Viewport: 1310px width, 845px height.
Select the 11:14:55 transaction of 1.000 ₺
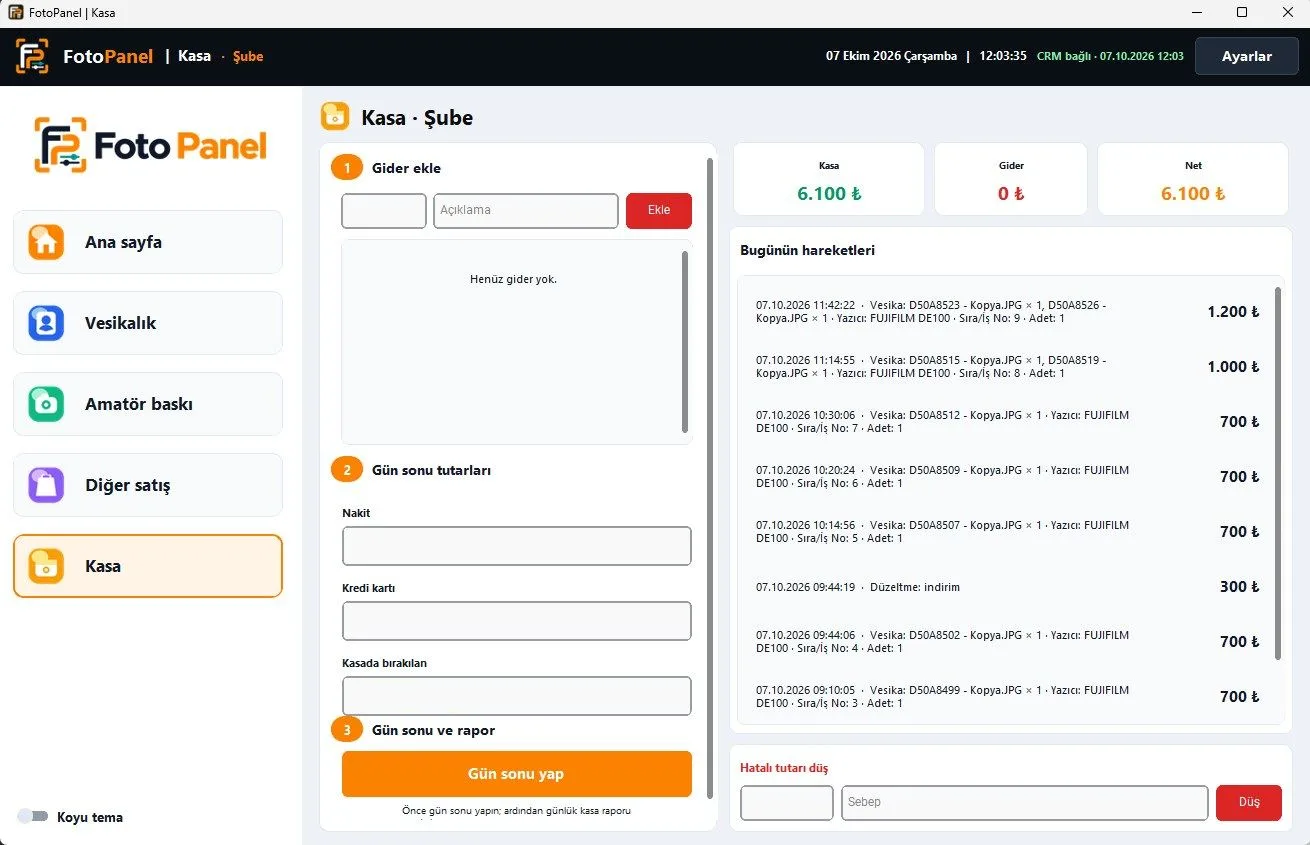pos(1008,366)
